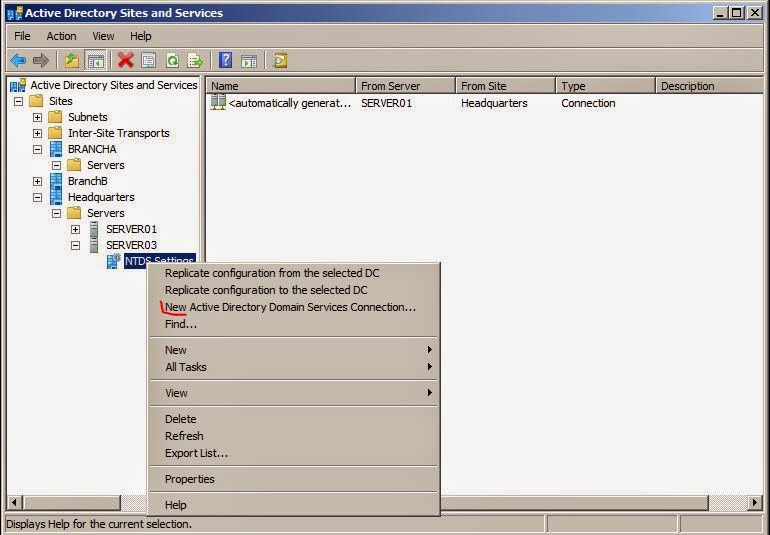Click the Refresh toolbar icon

[x=172, y=61]
